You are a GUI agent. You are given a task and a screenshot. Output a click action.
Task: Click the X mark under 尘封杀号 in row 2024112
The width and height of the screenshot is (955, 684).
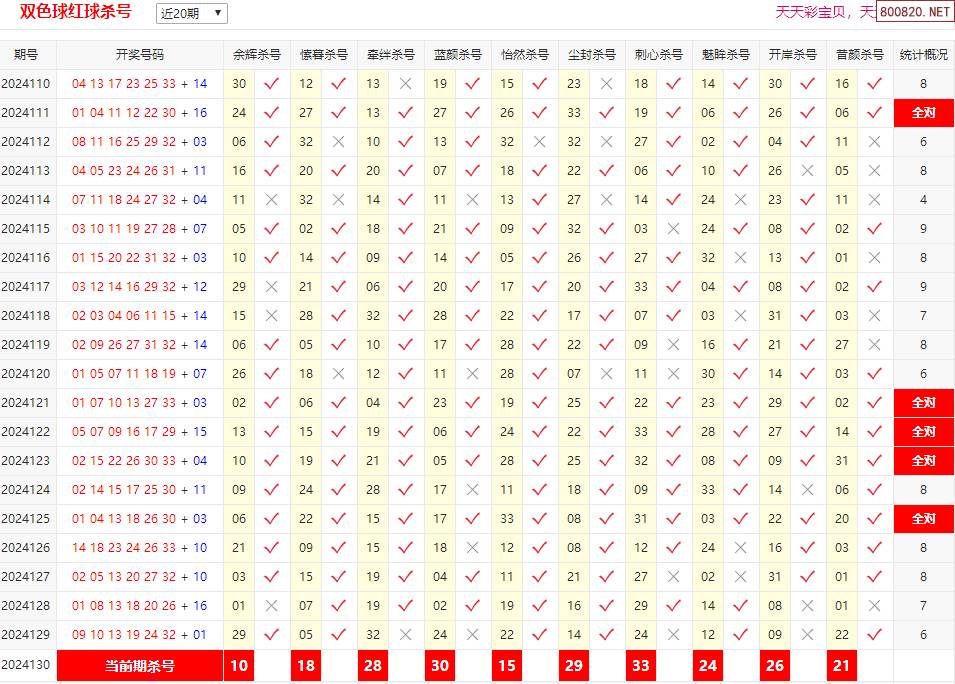607,142
